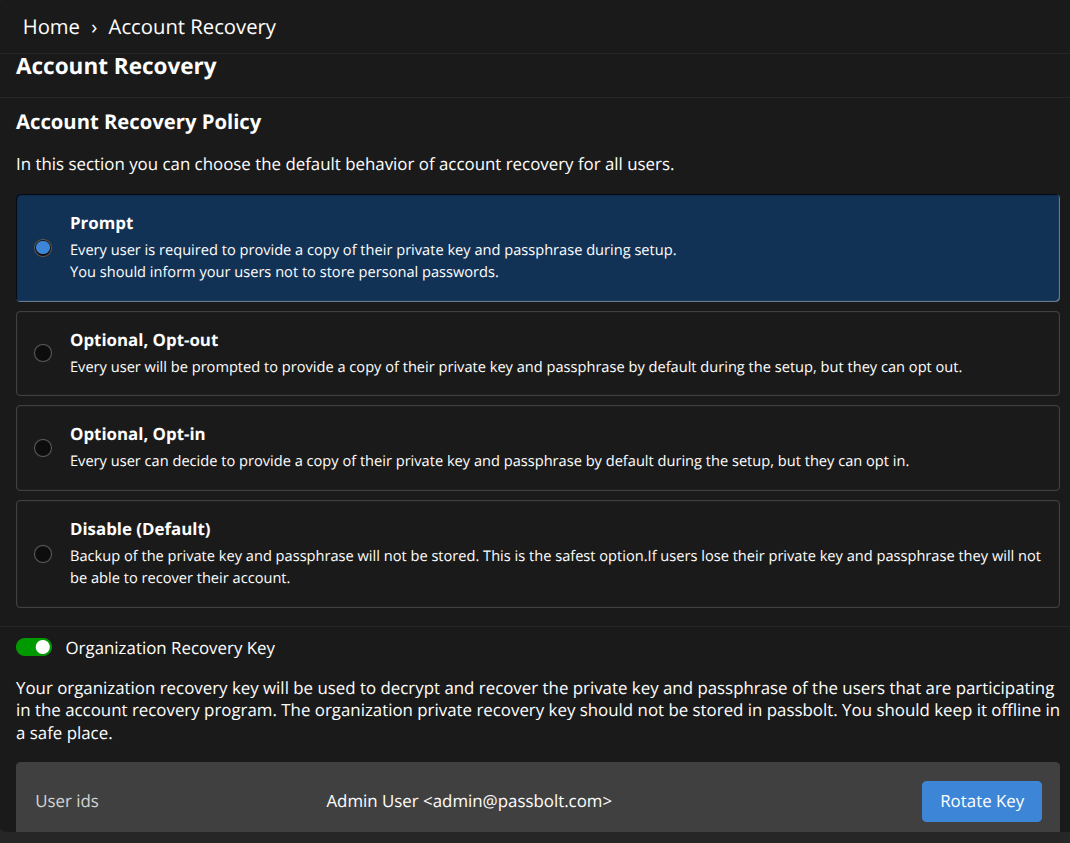1070x843 pixels.
Task: Click the organization recovery key explanation paragraph
Action: tap(535, 711)
